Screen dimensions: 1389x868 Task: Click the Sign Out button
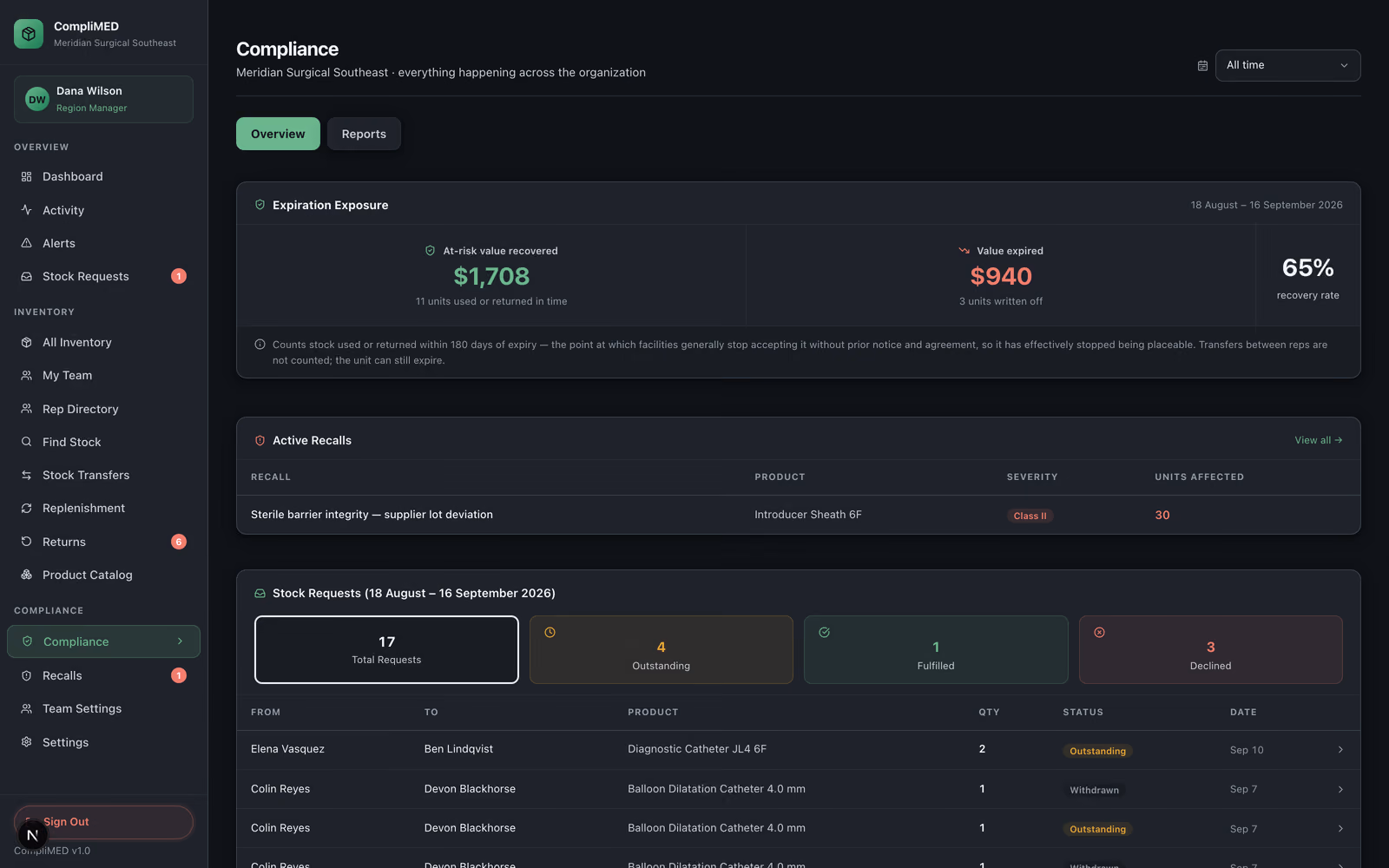coord(103,822)
